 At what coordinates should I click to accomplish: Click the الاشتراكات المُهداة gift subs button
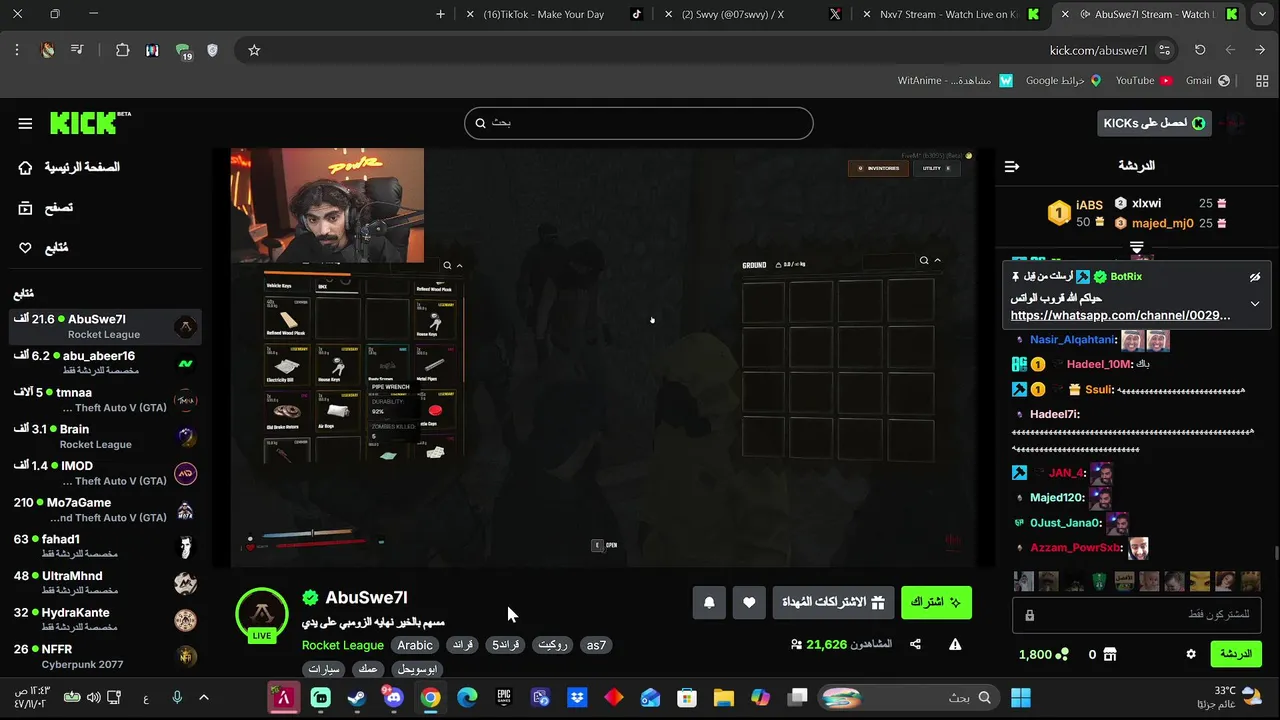[x=833, y=602]
